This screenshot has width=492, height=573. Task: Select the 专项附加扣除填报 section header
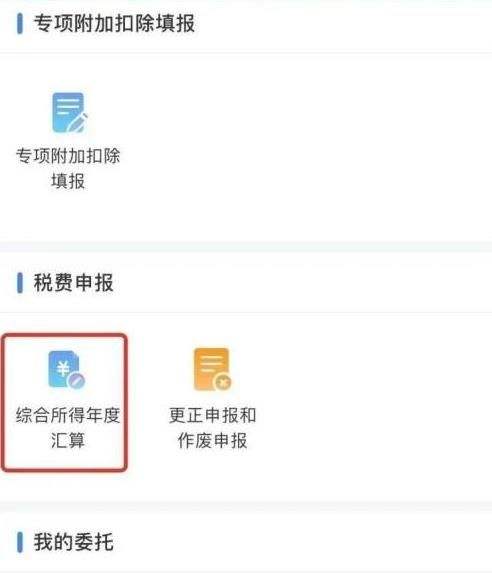[114, 23]
